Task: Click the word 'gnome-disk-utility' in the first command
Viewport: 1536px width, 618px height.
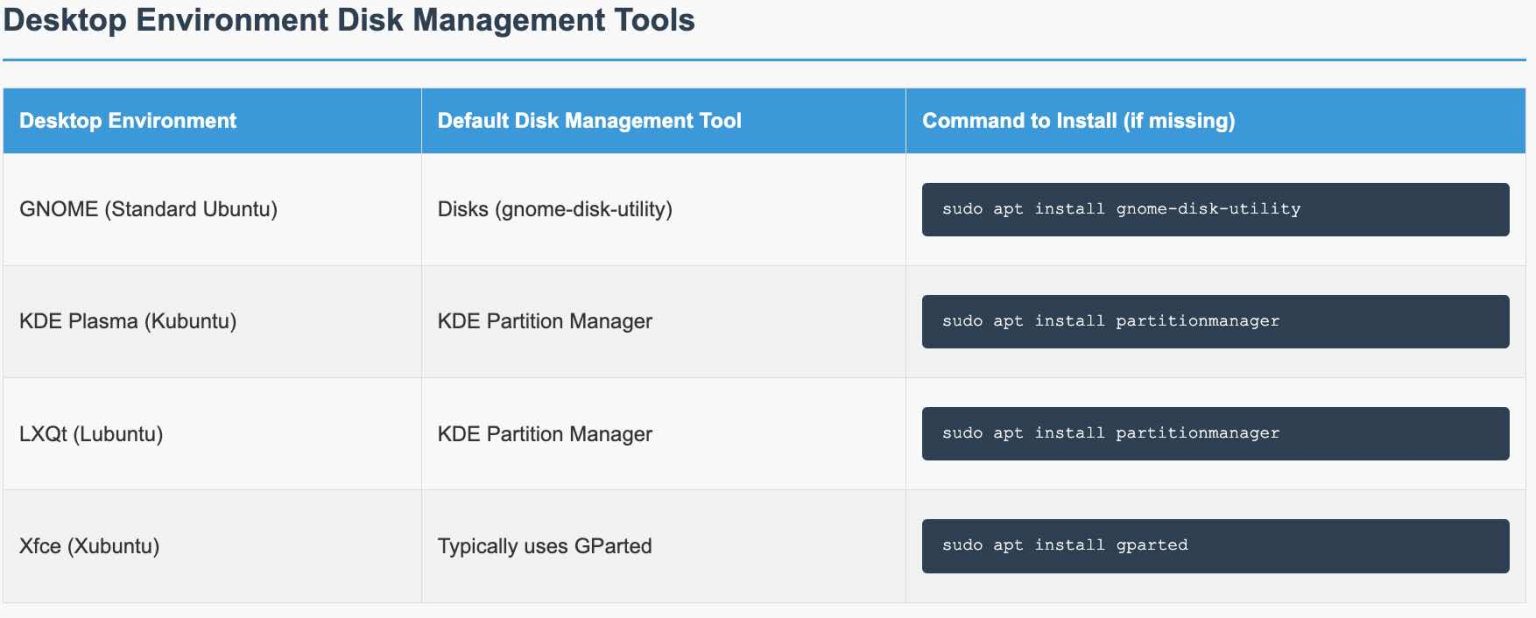Action: (1208, 209)
